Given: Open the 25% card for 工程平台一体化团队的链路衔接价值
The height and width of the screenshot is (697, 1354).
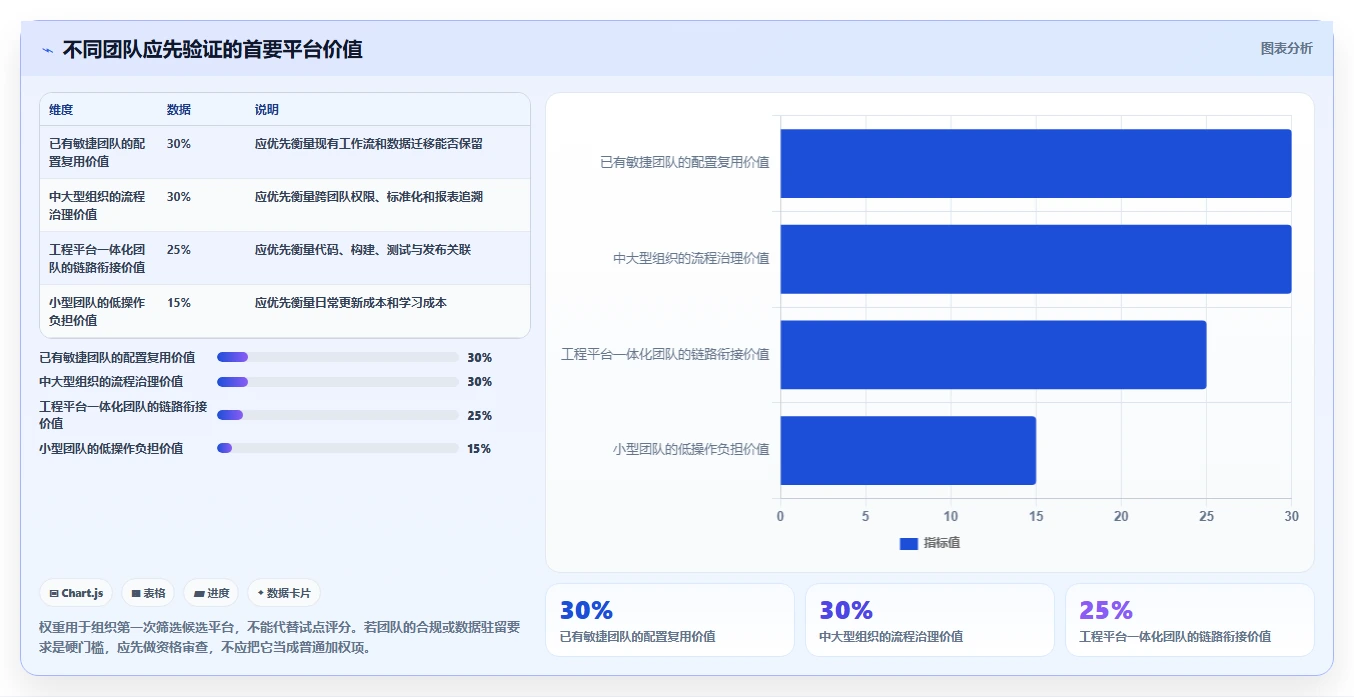Looking at the screenshot, I should pyautogui.click(x=1190, y=620).
